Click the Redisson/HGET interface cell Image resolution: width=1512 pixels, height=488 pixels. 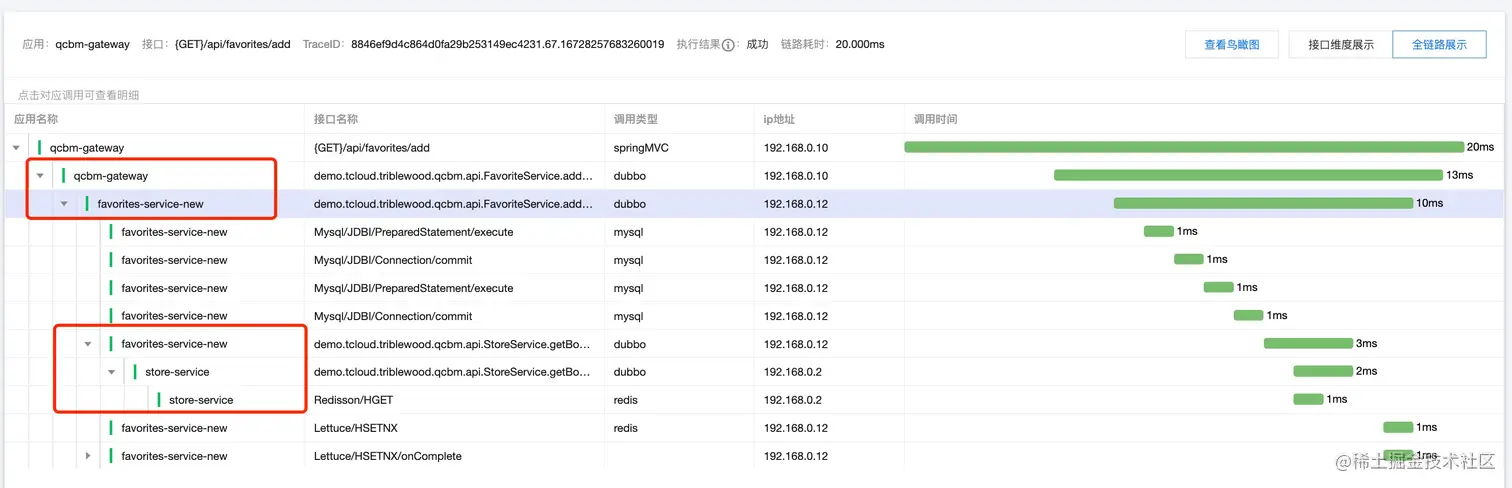[x=352, y=400]
